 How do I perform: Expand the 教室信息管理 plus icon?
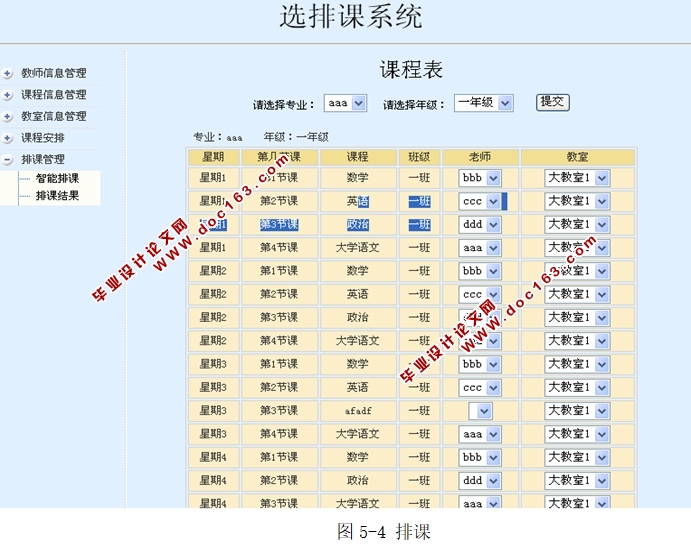[7, 116]
